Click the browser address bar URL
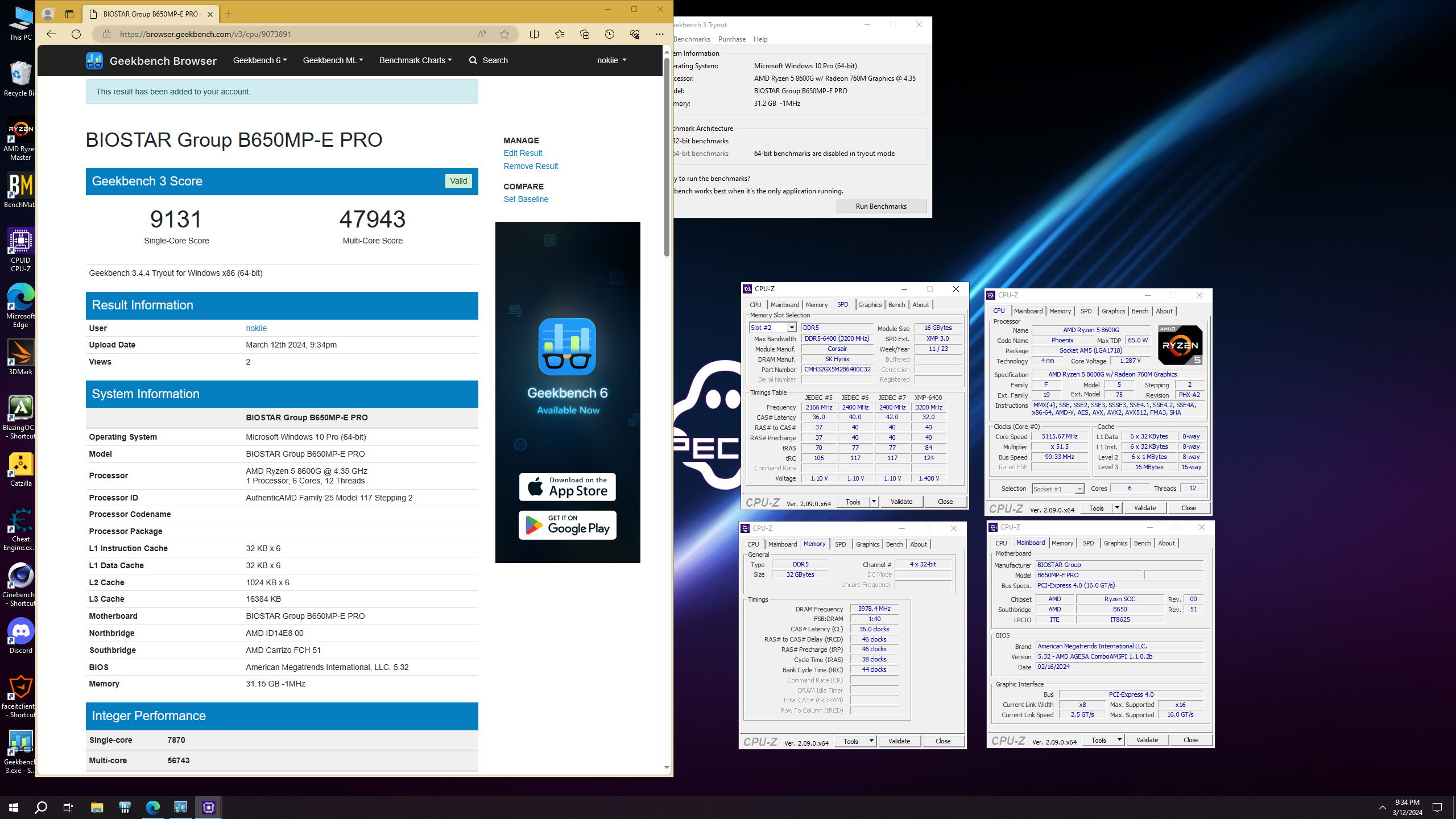 (205, 34)
